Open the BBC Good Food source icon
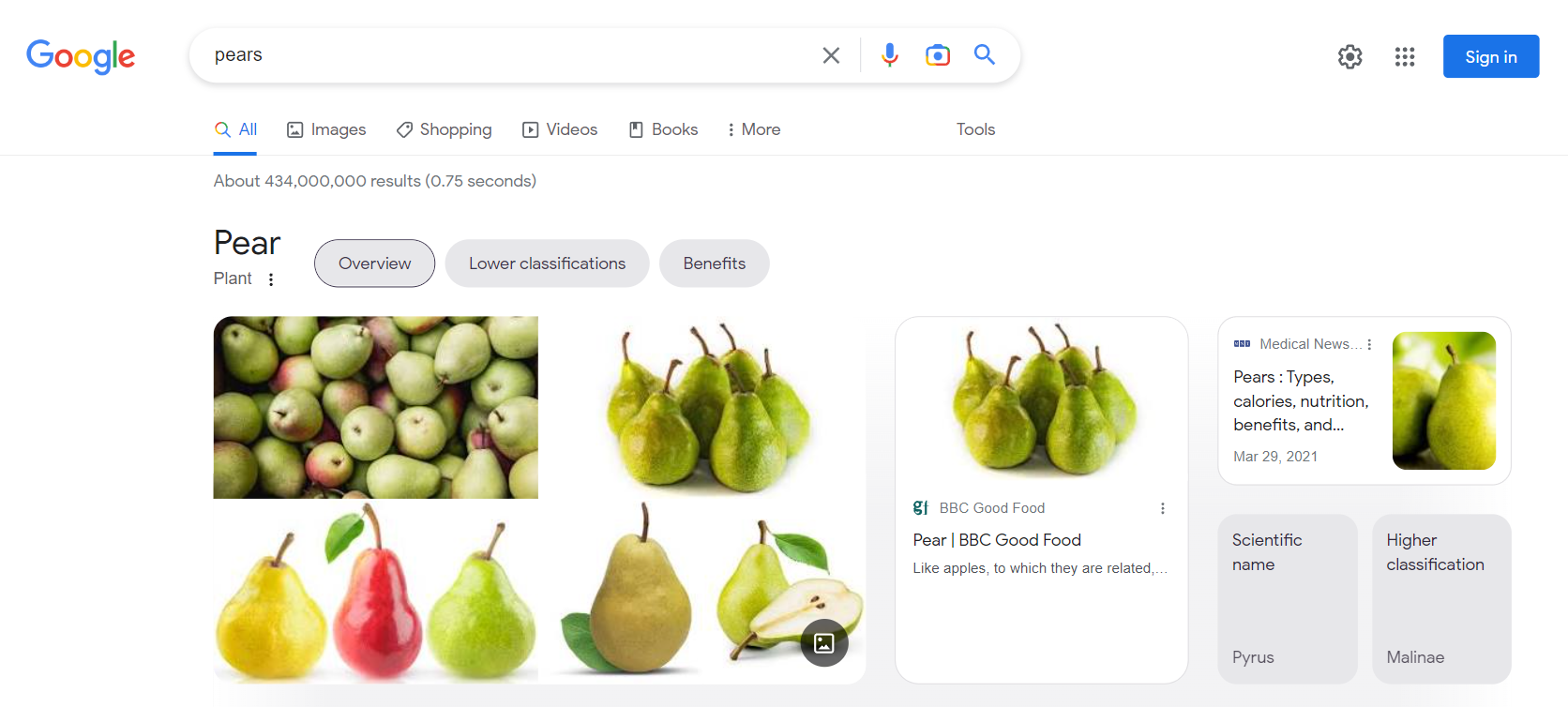This screenshot has height=707, width=1568. point(920,507)
